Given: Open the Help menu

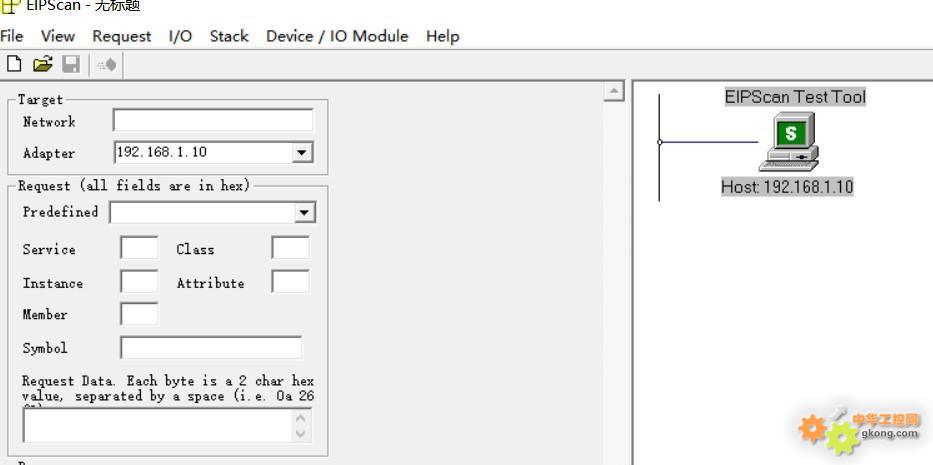Looking at the screenshot, I should (443, 36).
